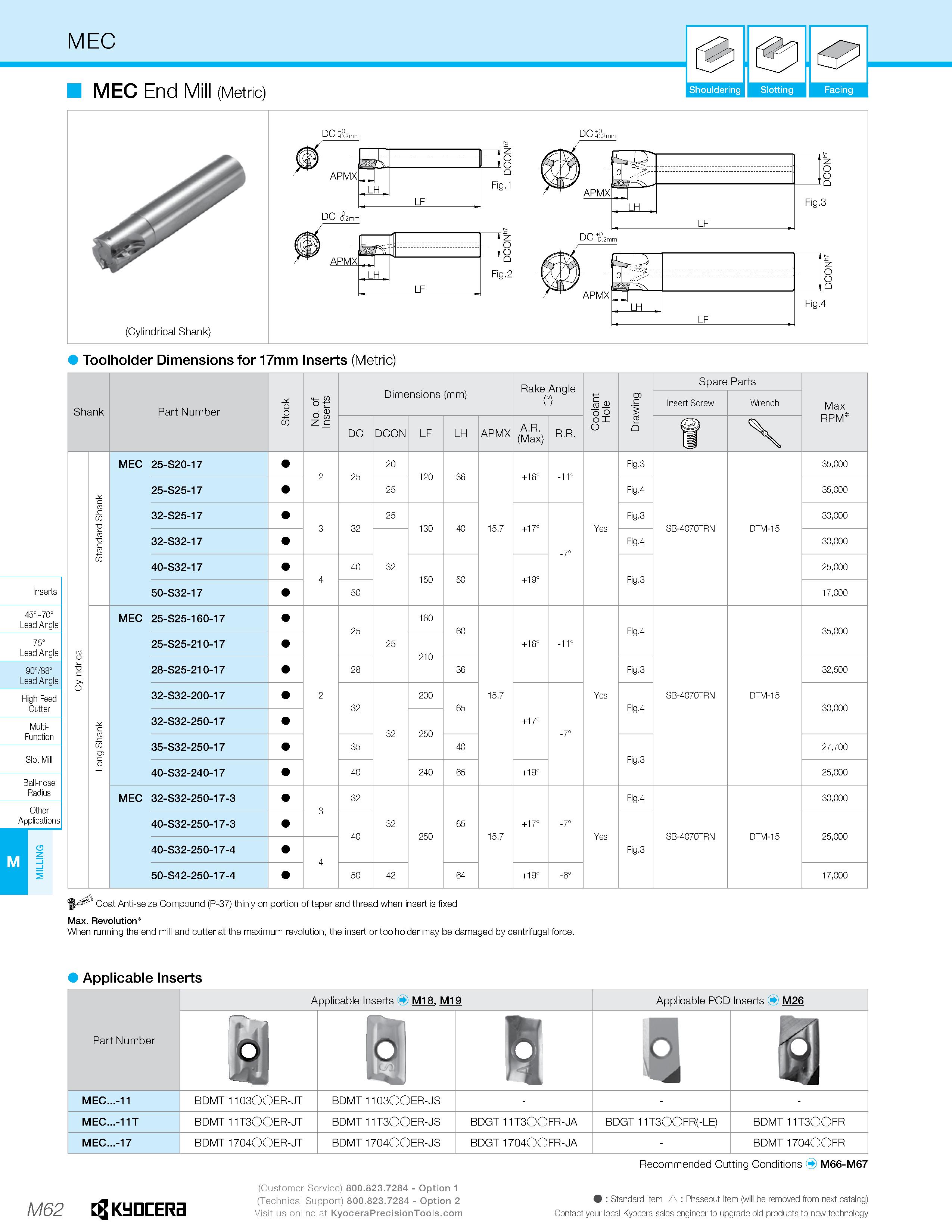This screenshot has width=952, height=1232.
Task: Click the MEC End Mill (Metric) heading
Action: click(179, 91)
